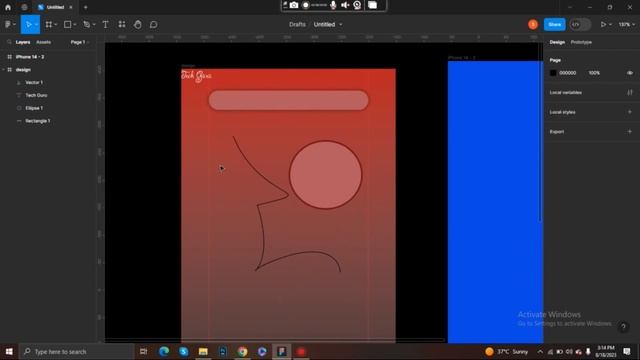Image resolution: width=640 pixels, height=360 pixels.
Task: Select the circle shape on canvas
Action: click(325, 175)
